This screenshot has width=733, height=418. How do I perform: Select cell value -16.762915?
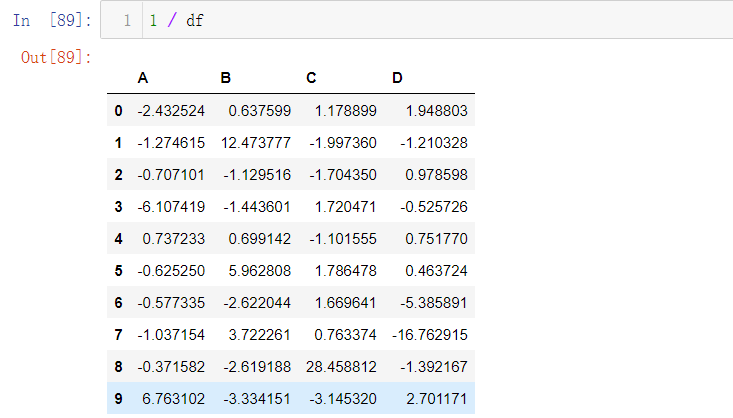(x=430, y=335)
